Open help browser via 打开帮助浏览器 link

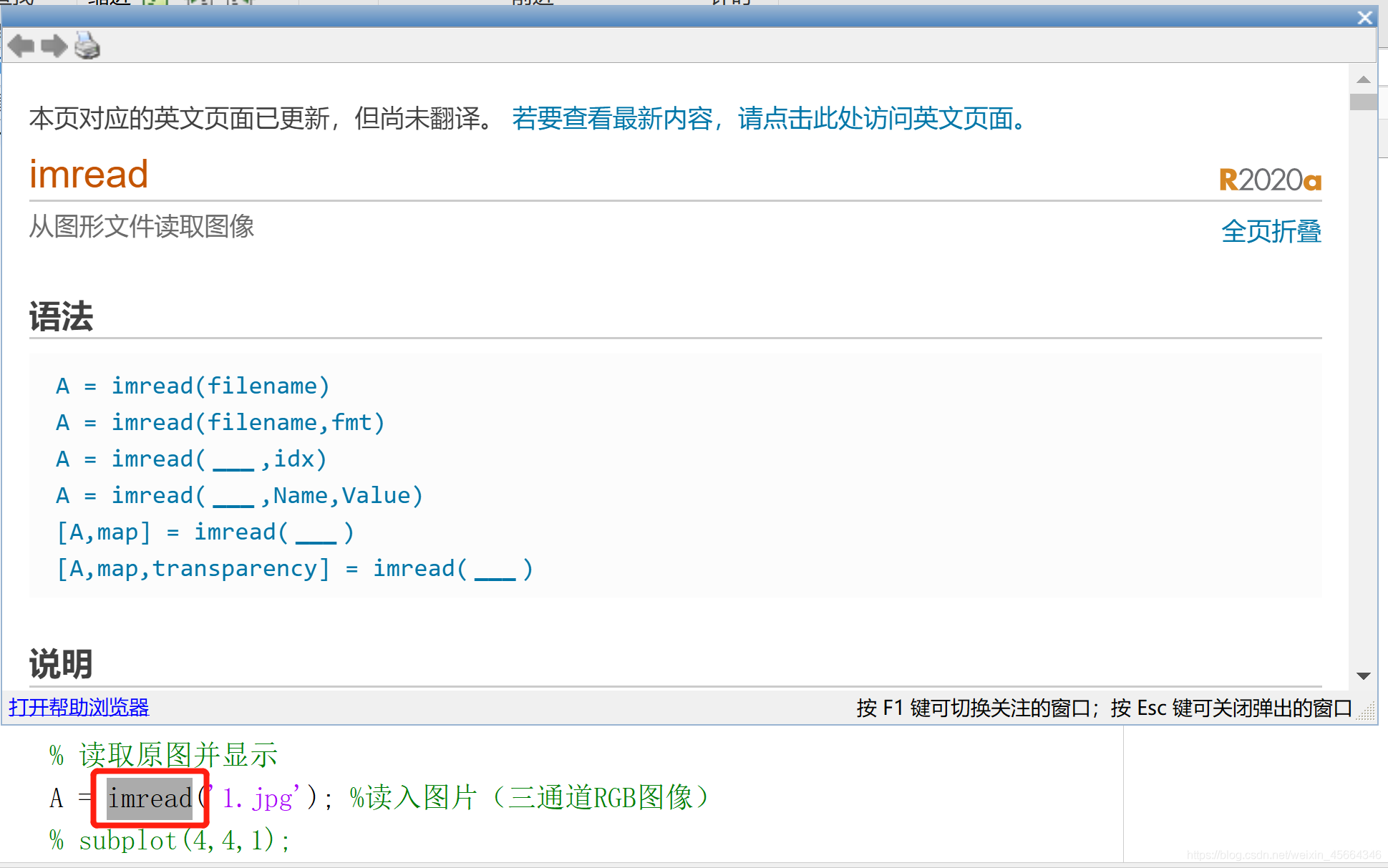point(79,708)
